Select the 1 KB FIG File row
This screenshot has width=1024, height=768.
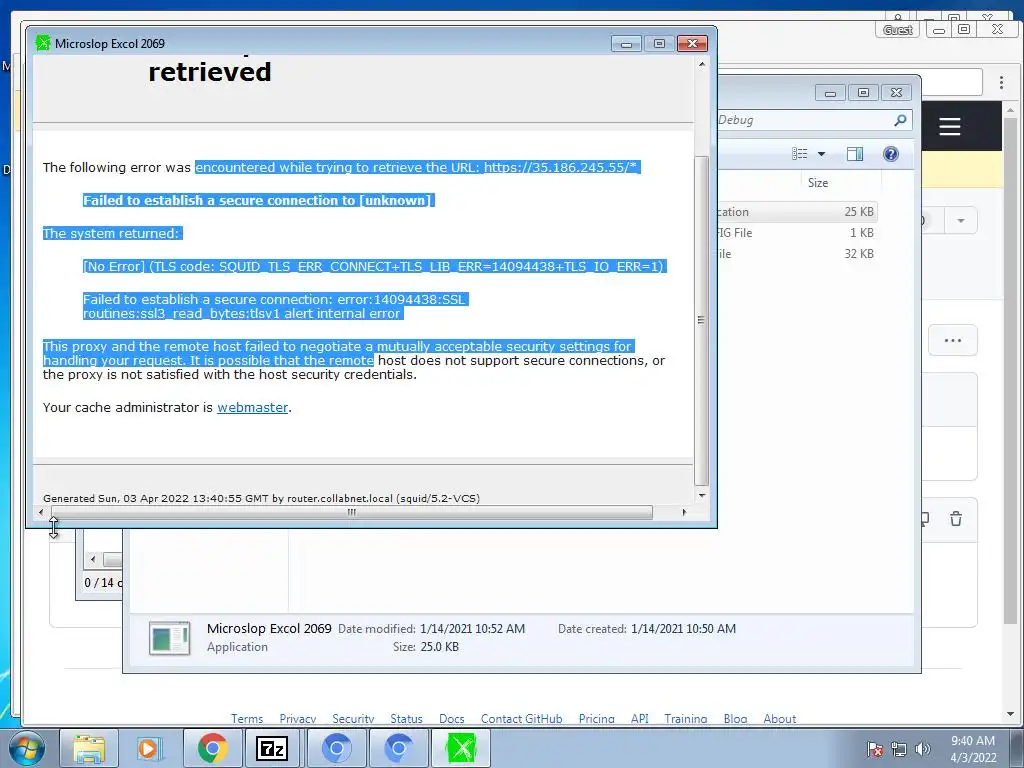[x=797, y=232]
